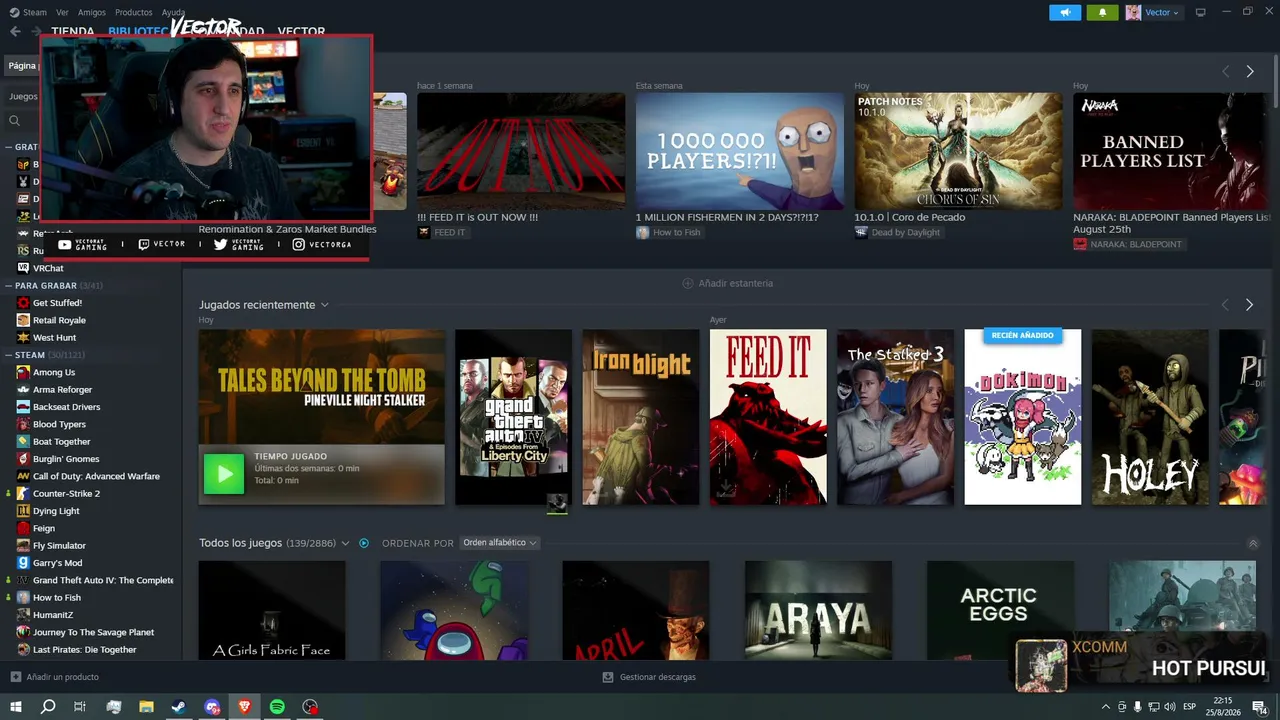The width and height of the screenshot is (1280, 720).
Task: Click the Garry's Mod game icon
Action: pyautogui.click(x=23, y=563)
